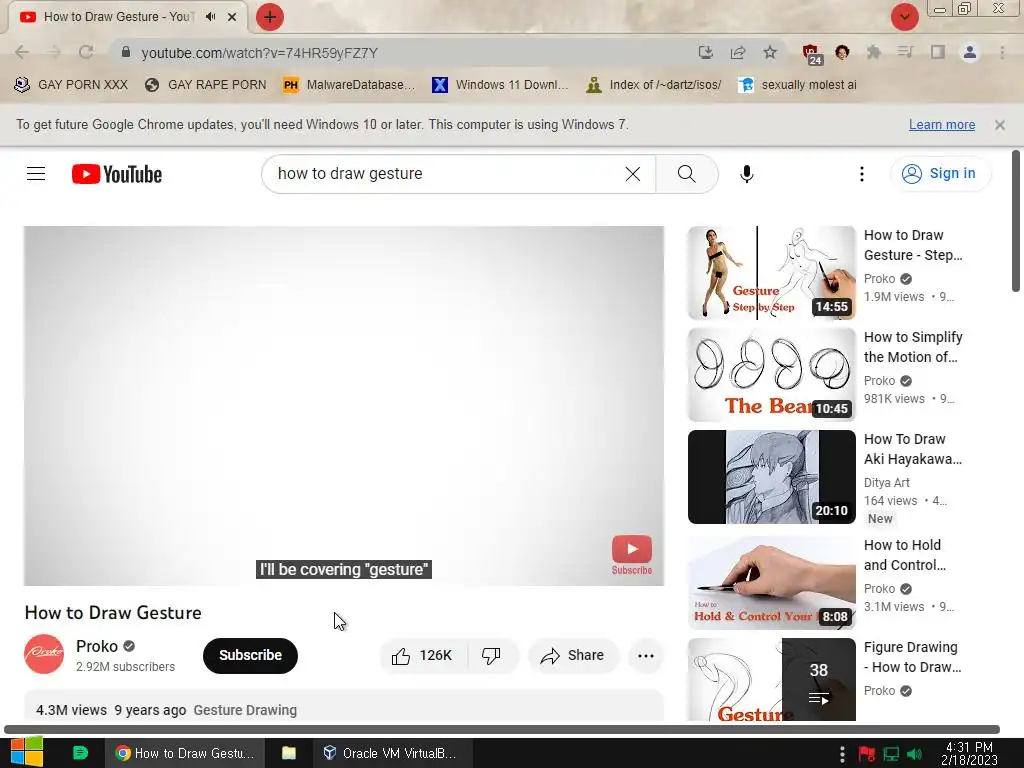
Task: Open the Chrome profile icon
Action: coord(970,52)
